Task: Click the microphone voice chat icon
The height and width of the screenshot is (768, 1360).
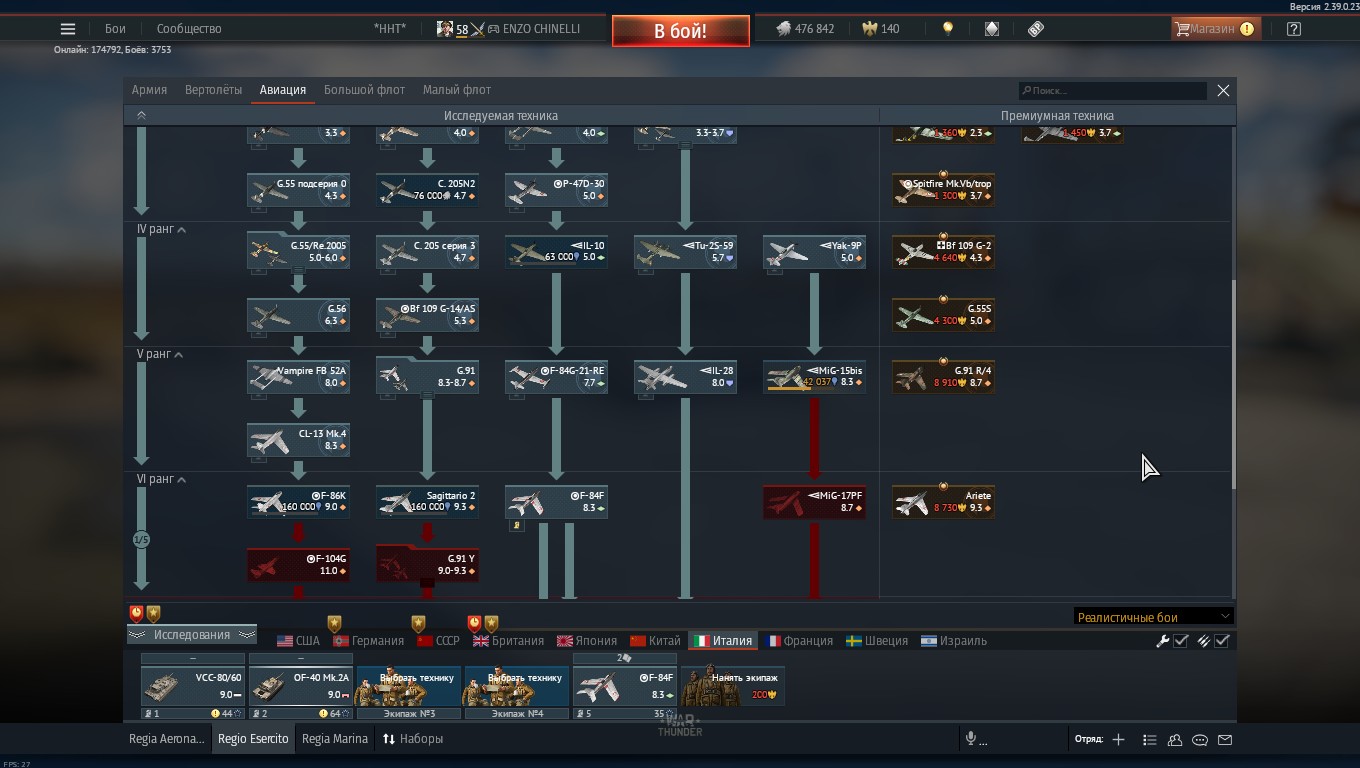Action: click(x=970, y=739)
